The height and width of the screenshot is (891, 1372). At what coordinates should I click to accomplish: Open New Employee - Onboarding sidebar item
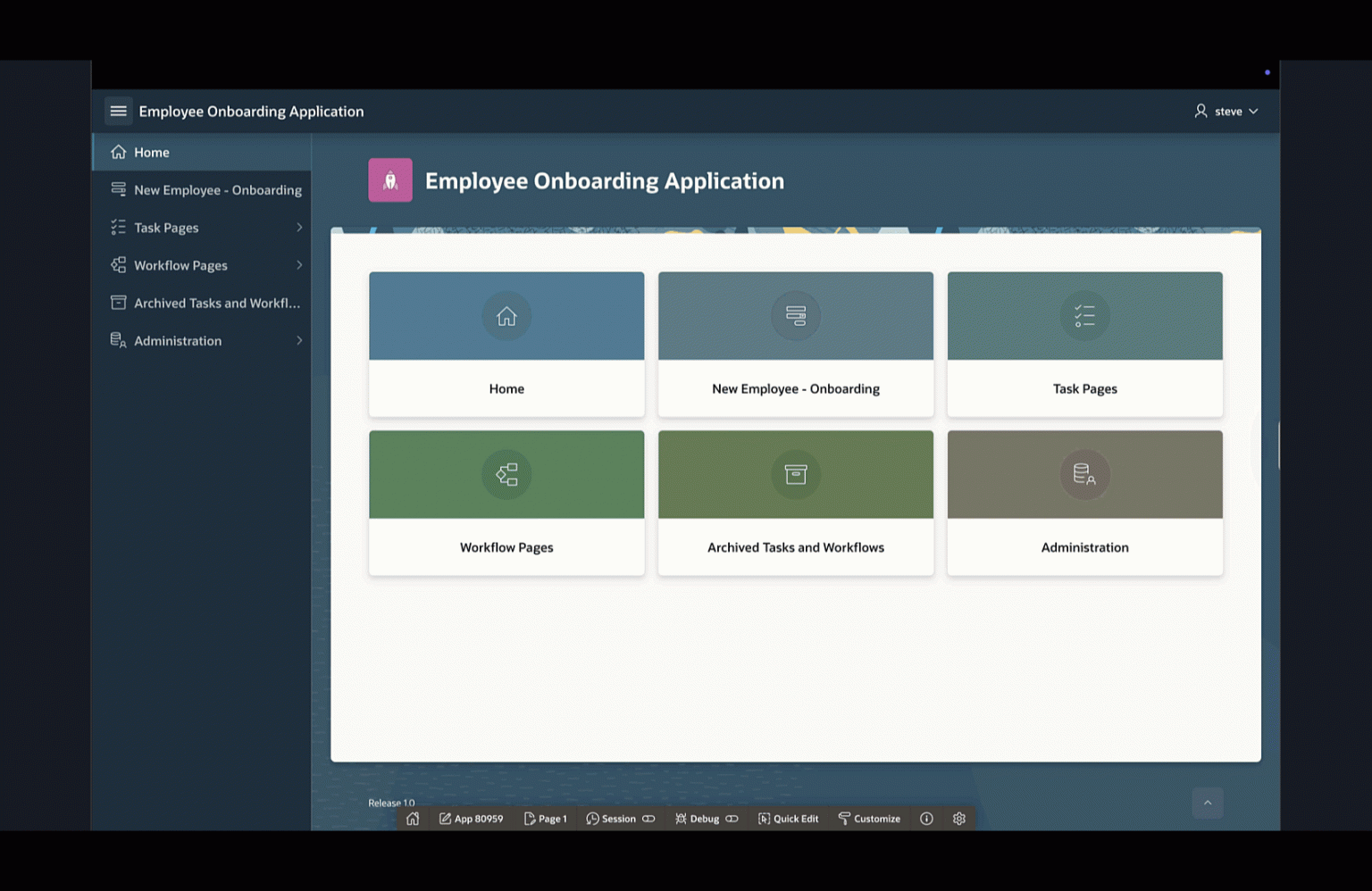(217, 190)
